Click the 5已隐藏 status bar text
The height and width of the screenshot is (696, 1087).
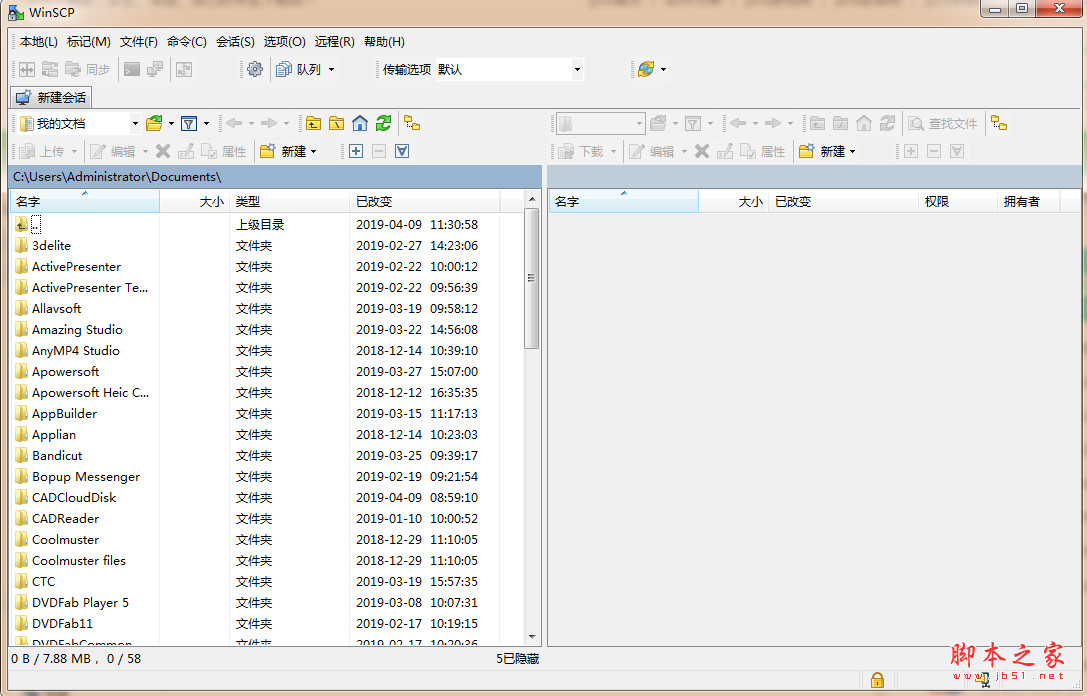click(517, 659)
